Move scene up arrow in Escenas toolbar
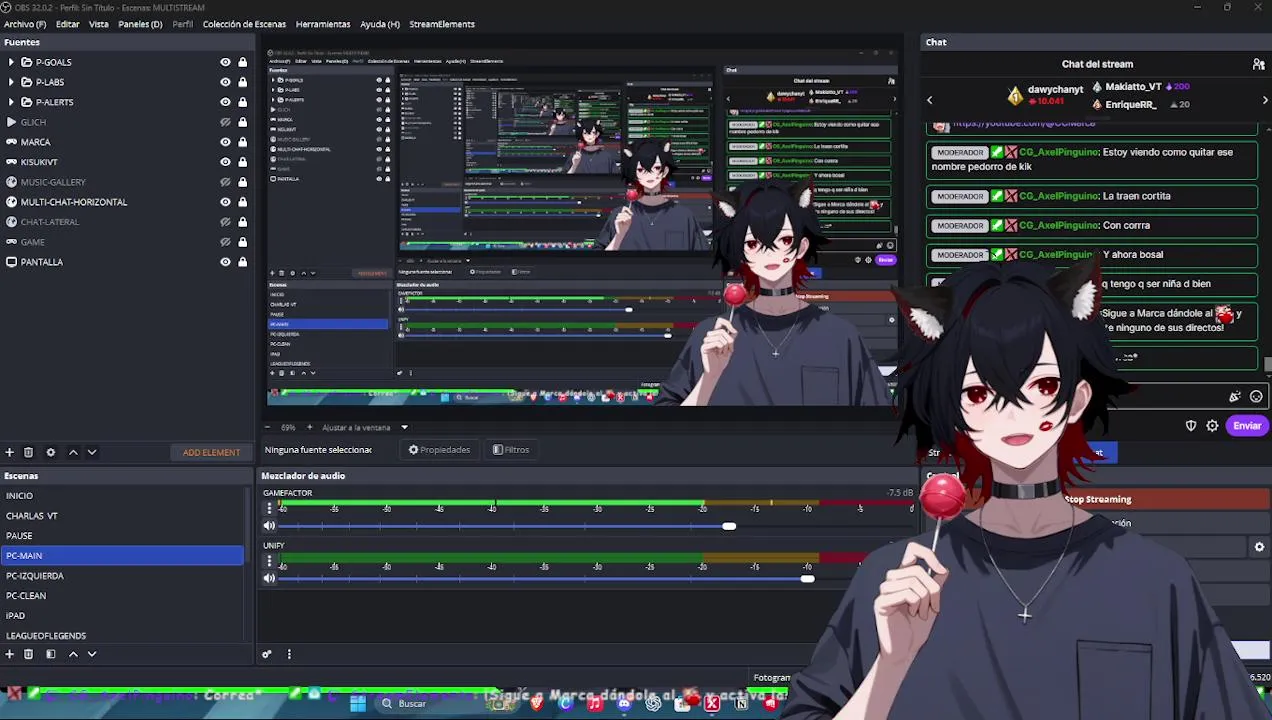The height and width of the screenshot is (720, 1272). pyautogui.click(x=73, y=654)
